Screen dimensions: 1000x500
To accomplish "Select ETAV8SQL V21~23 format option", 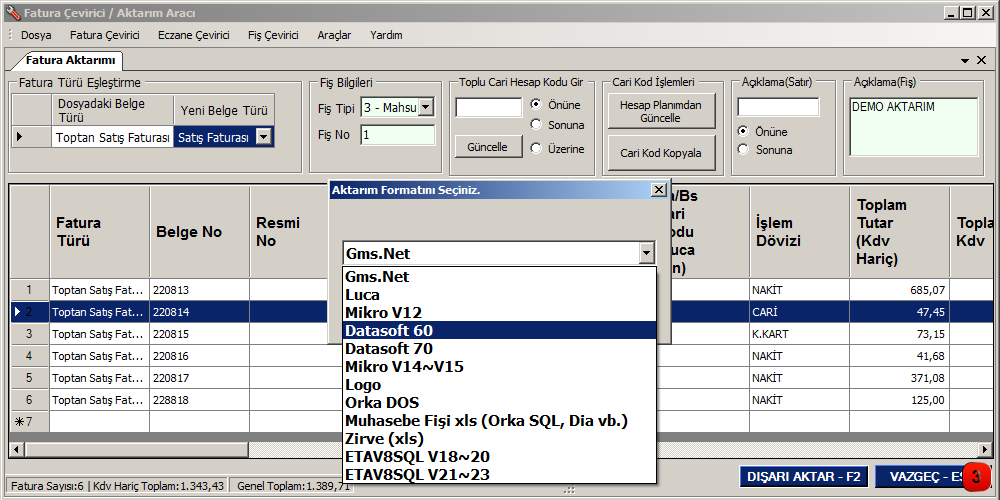I will point(499,474).
